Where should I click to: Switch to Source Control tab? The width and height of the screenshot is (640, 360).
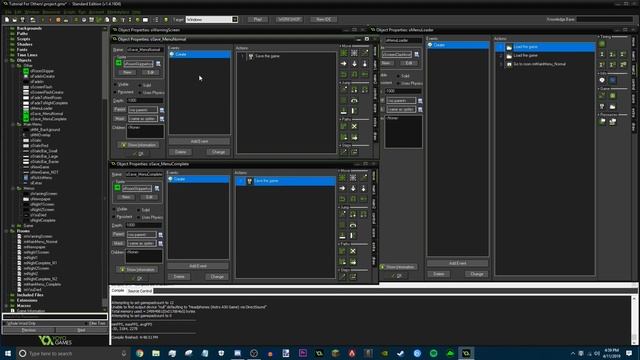tap(140, 291)
